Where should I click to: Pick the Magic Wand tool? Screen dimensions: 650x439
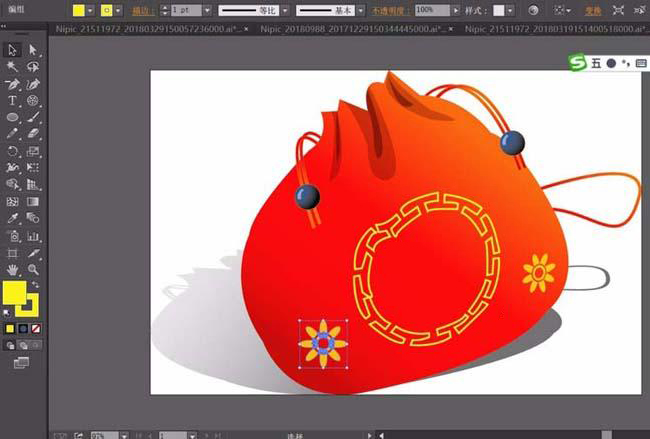[x=13, y=67]
